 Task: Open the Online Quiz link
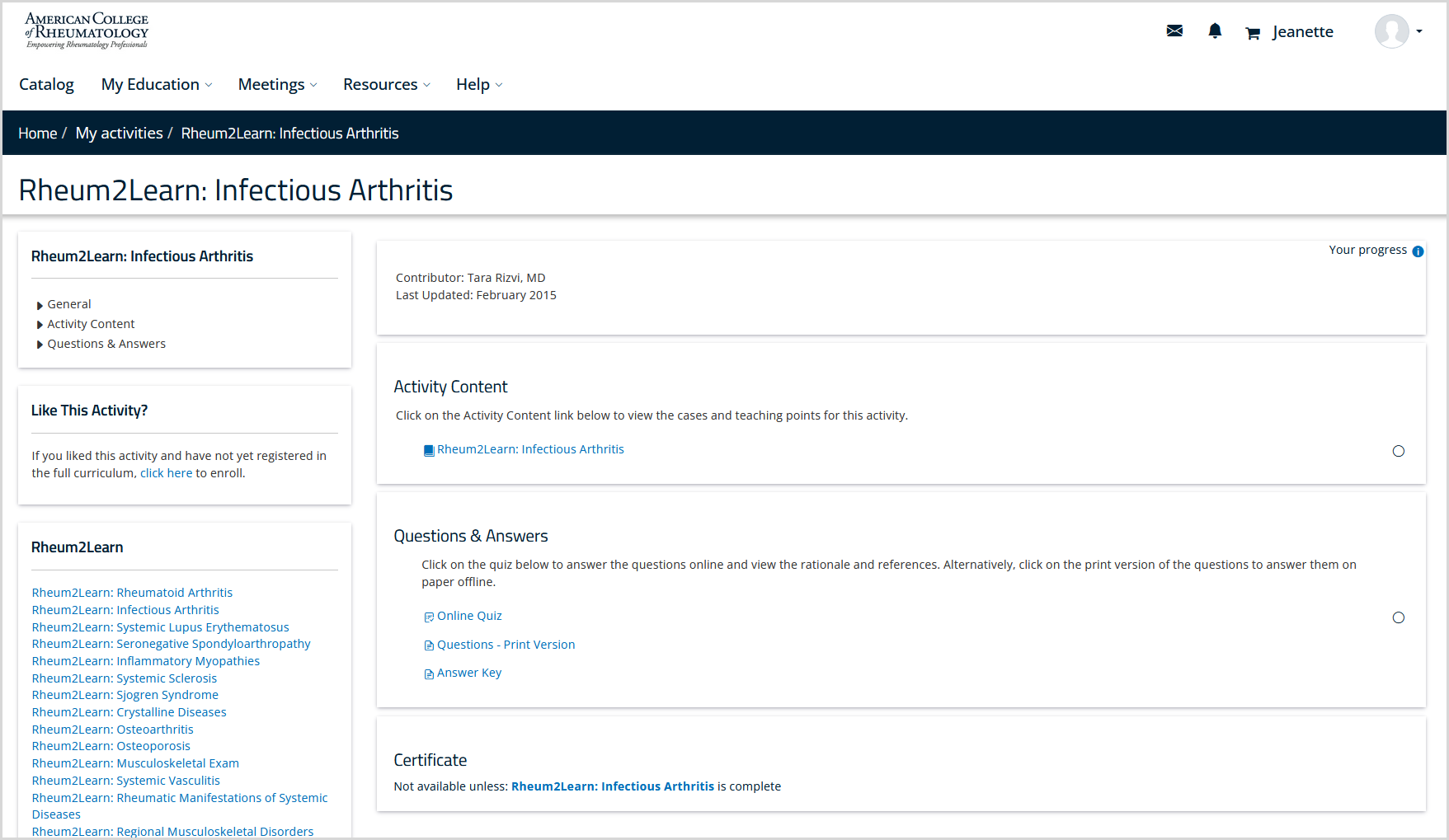tap(469, 616)
